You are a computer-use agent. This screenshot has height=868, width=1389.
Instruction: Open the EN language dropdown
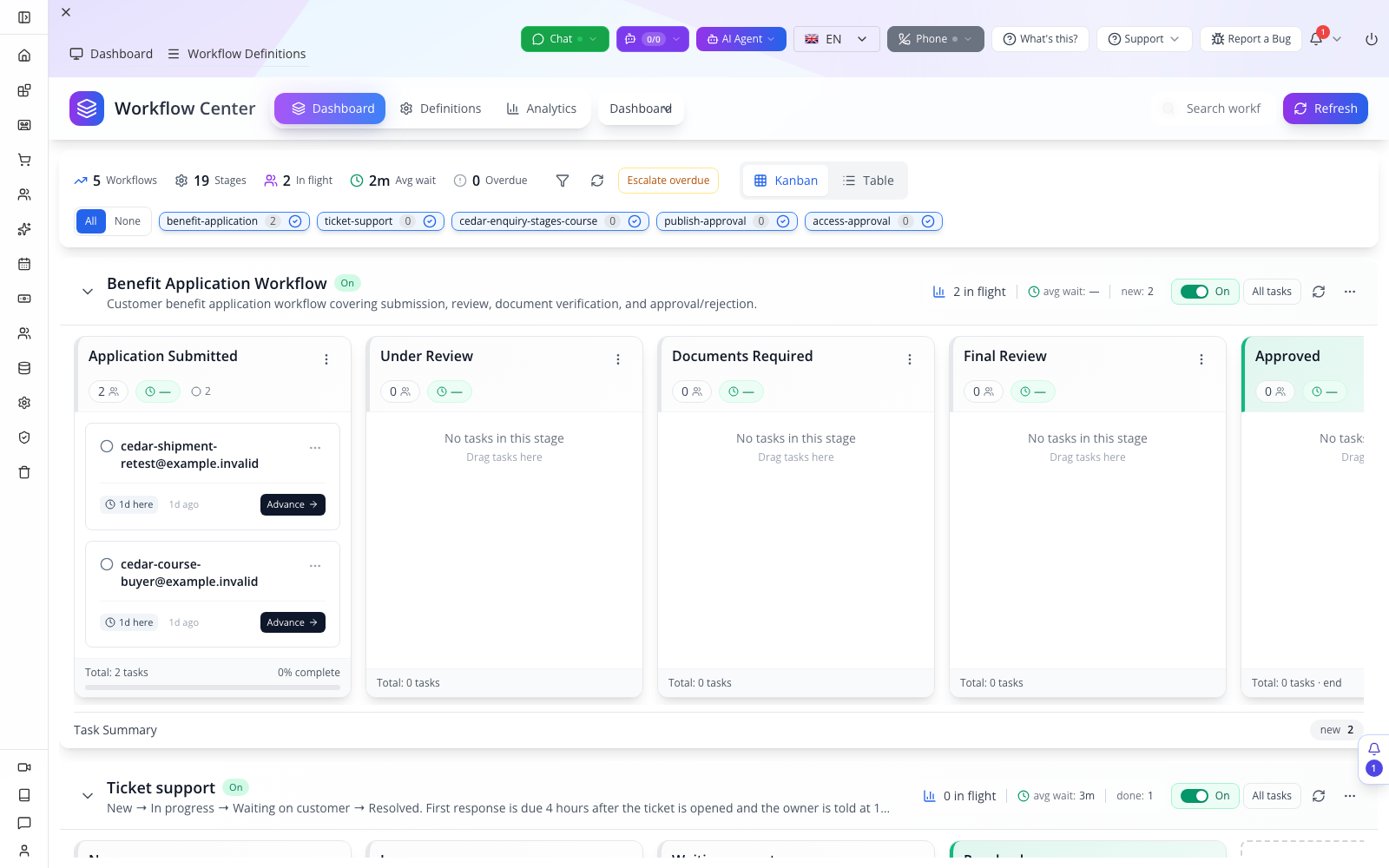[x=837, y=39]
